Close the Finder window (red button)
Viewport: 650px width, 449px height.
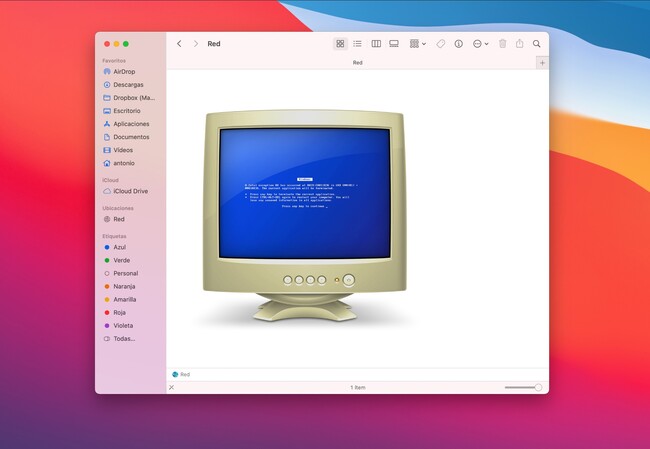(107, 44)
